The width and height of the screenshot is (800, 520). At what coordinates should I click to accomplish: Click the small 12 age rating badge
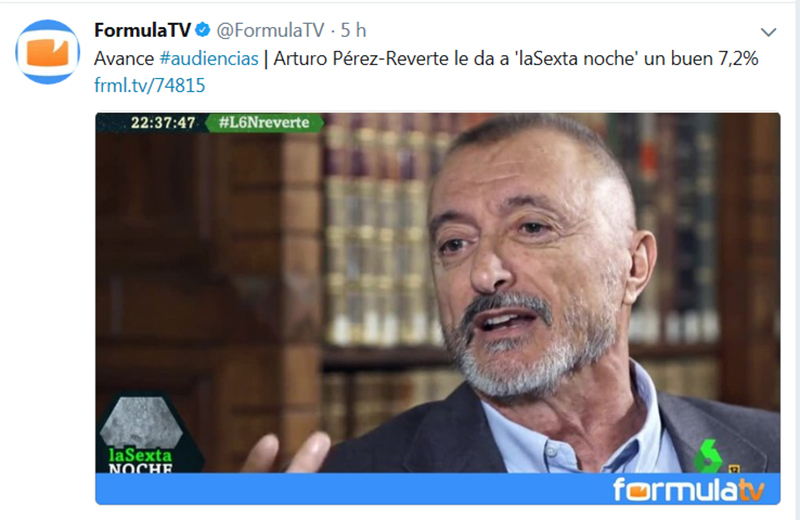pos(734,468)
